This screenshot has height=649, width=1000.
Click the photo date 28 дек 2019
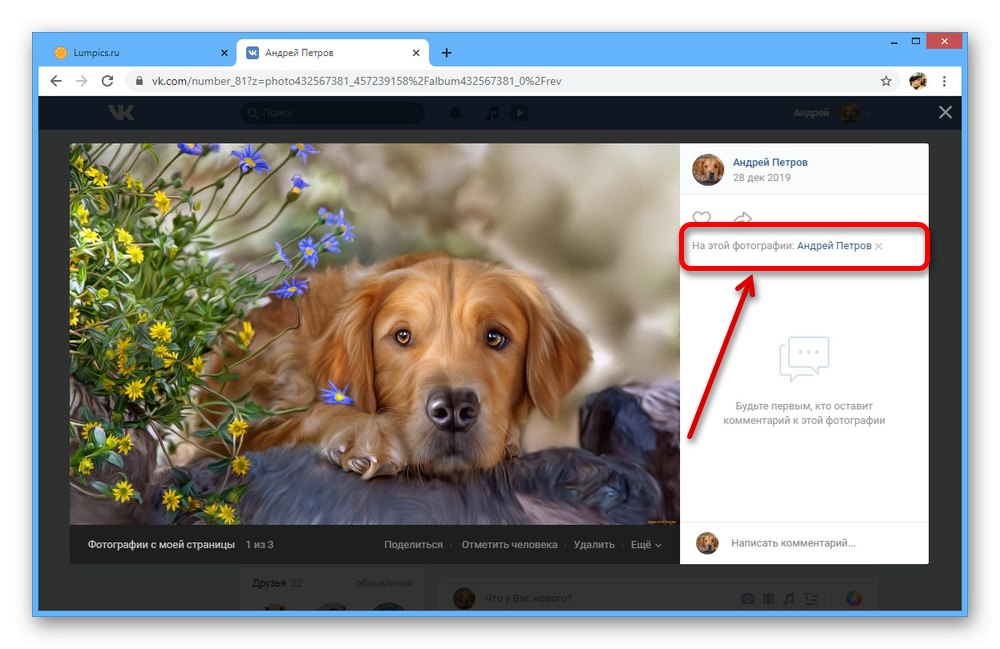tap(761, 178)
